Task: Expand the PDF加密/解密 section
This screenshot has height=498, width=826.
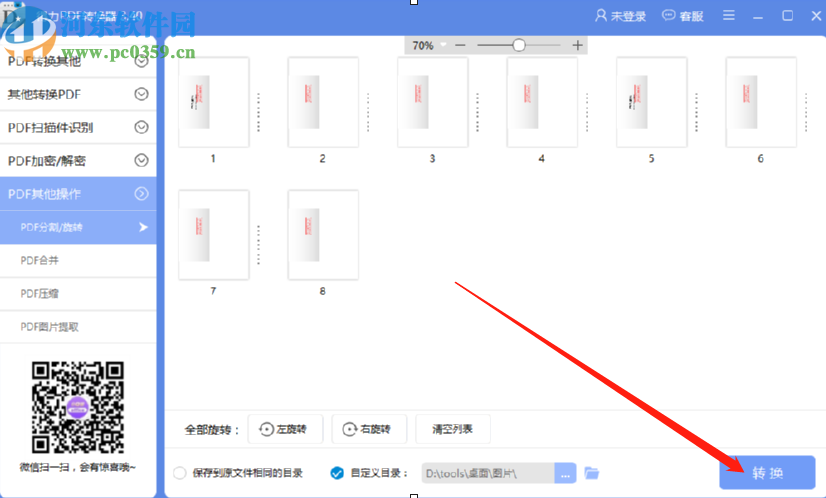Action: [78, 161]
